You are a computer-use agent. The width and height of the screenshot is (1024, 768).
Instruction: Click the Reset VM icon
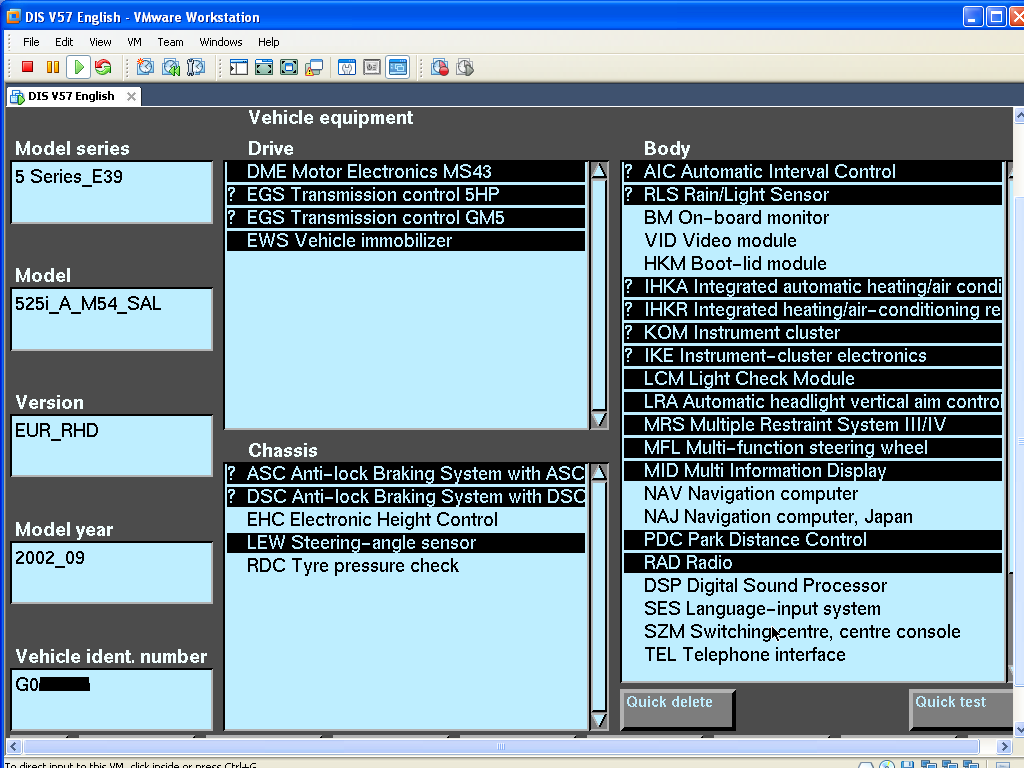click(103, 67)
